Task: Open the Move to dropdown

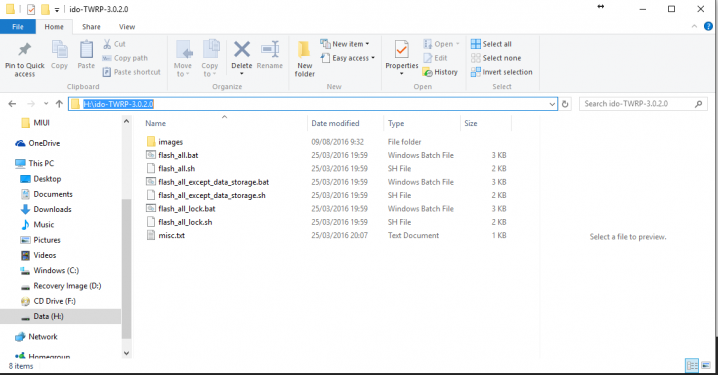Action: click(x=182, y=59)
